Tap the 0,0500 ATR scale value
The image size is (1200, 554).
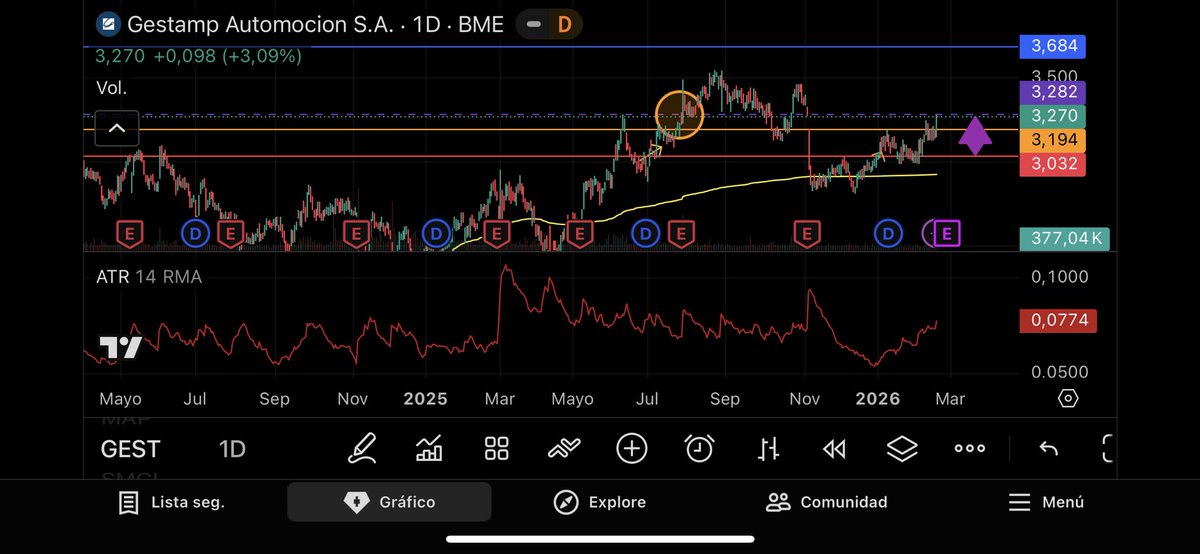[1060, 372]
